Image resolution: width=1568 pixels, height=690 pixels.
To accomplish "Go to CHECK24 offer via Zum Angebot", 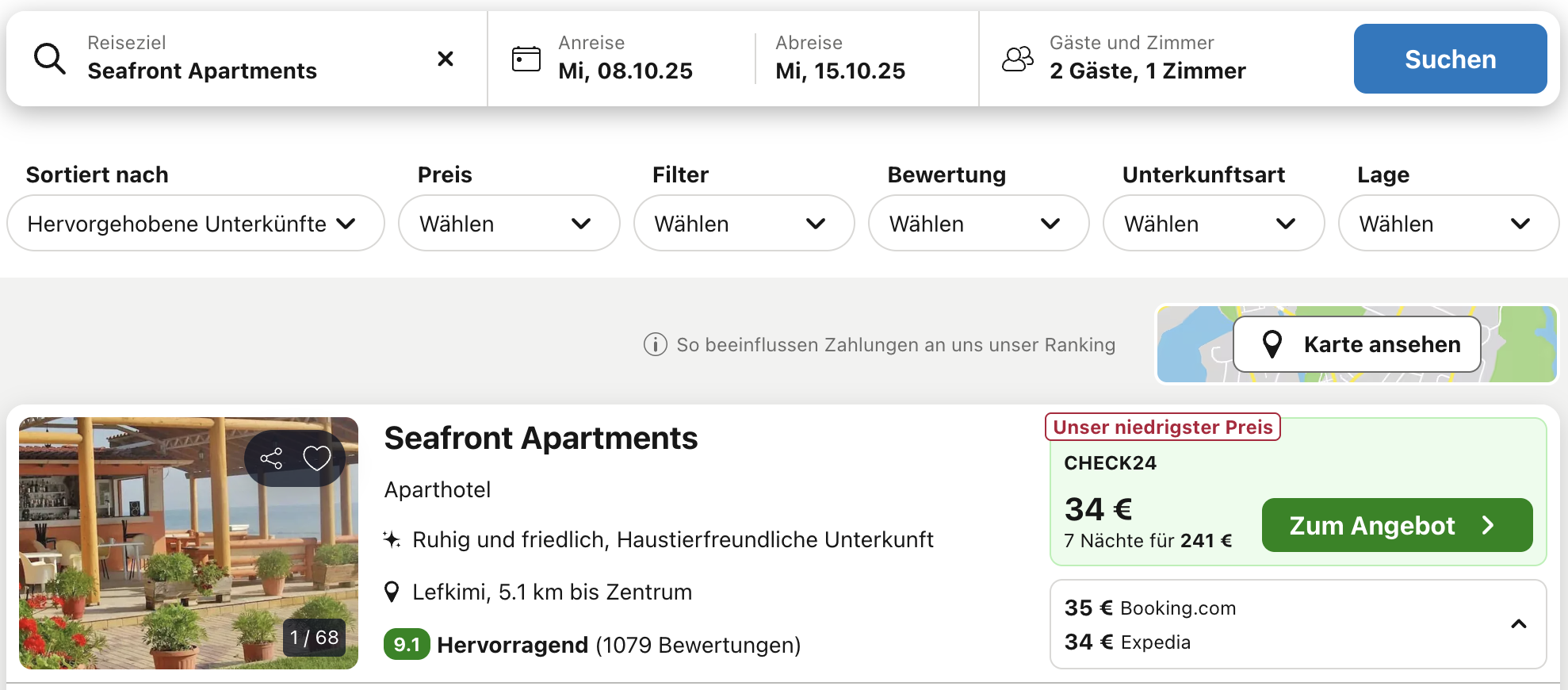I will point(1397,525).
